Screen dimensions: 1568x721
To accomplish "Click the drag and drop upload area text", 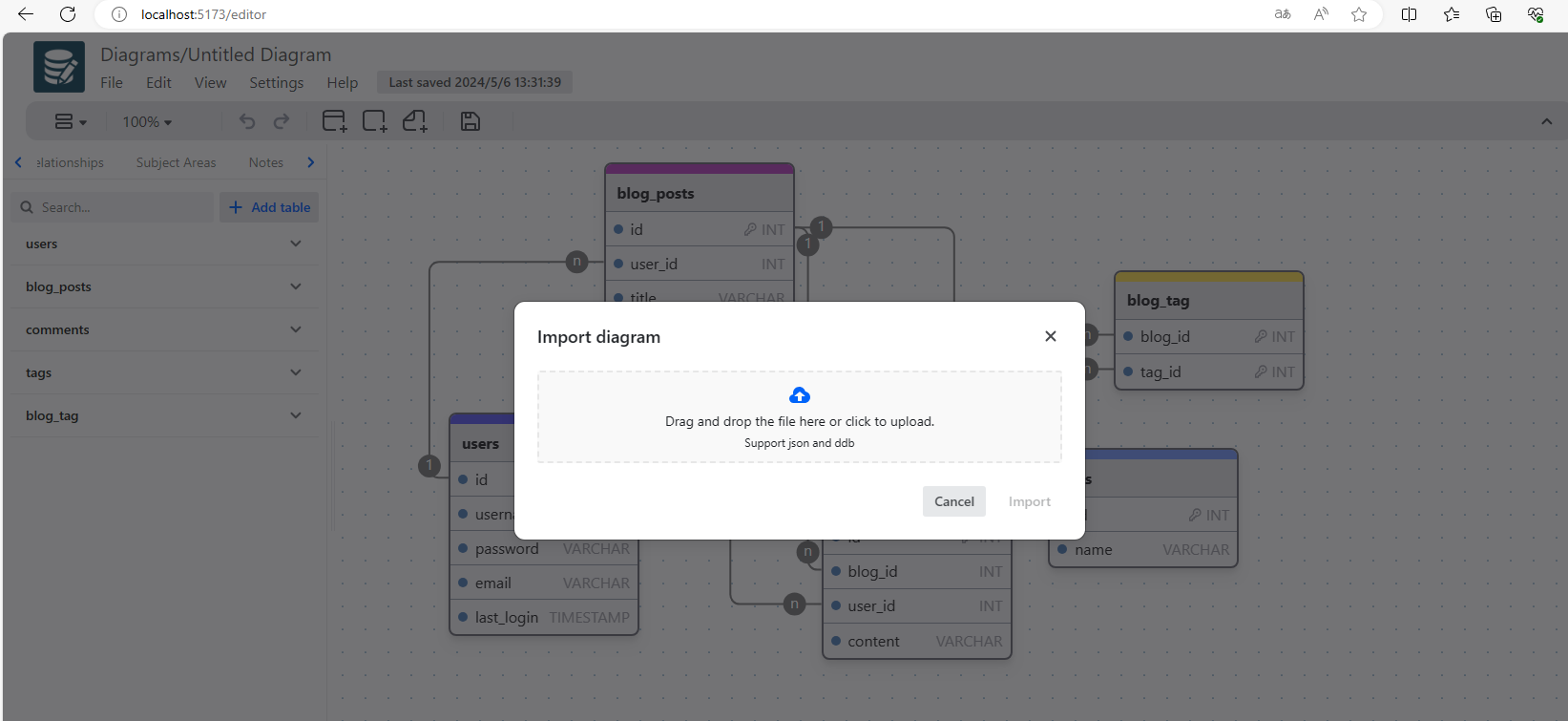I will point(800,421).
